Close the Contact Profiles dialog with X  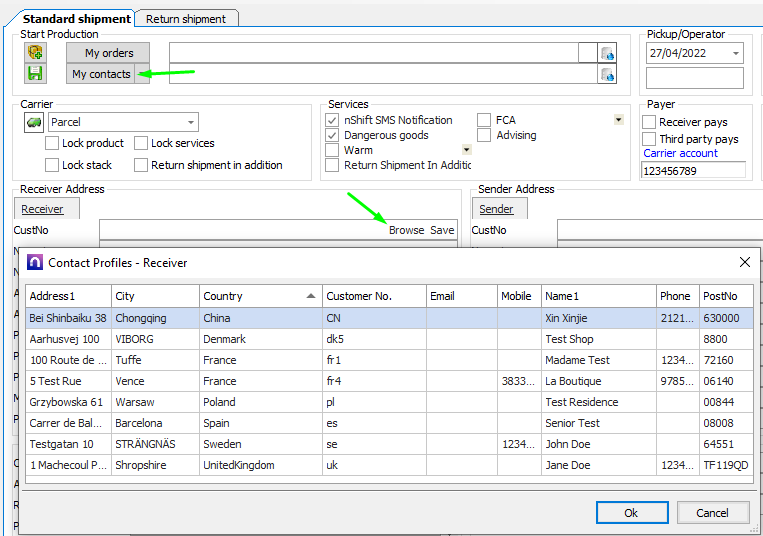click(744, 262)
